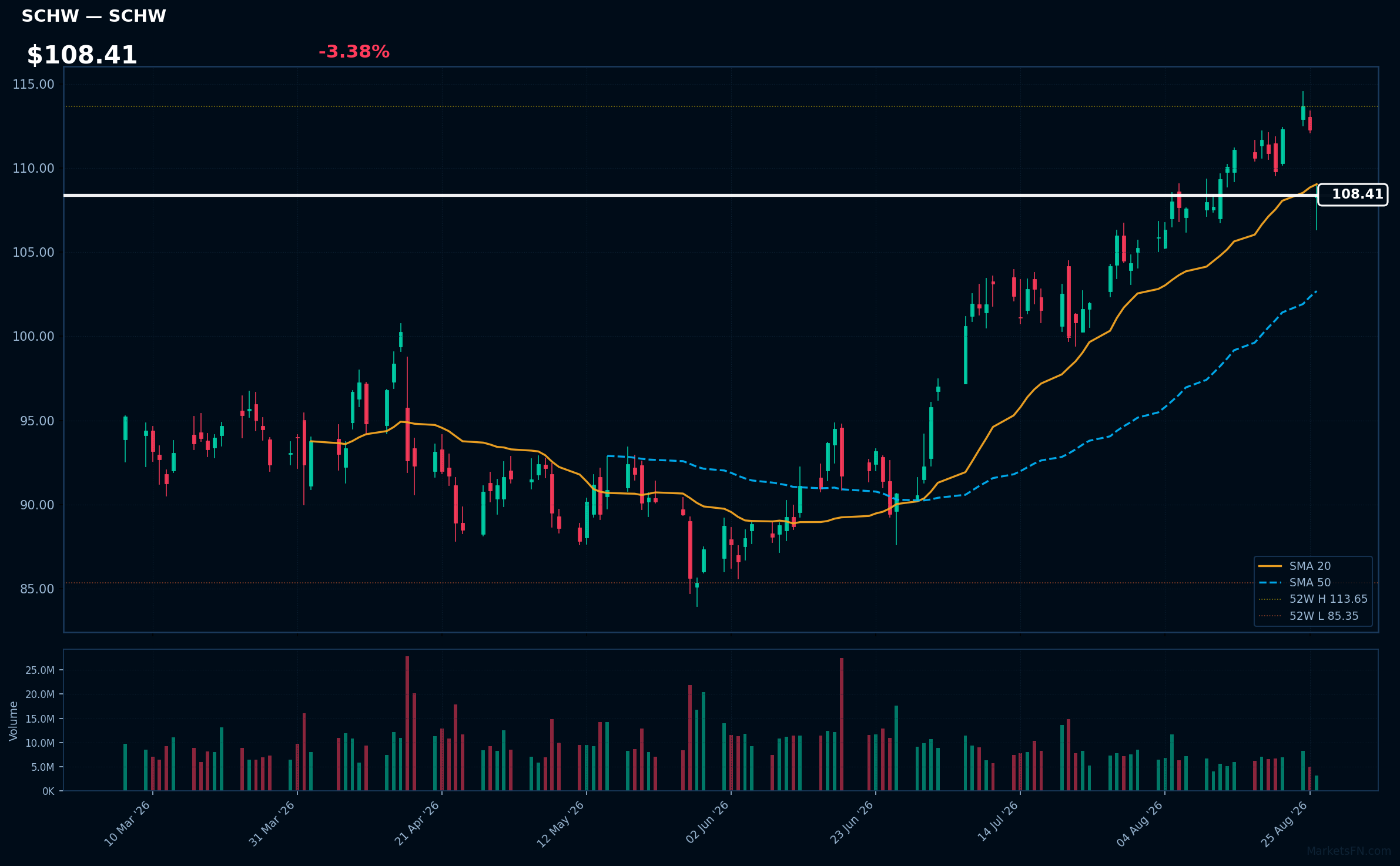Click the "5.0M" volume axis label
The height and width of the screenshot is (866, 1400).
pyautogui.click(x=43, y=767)
